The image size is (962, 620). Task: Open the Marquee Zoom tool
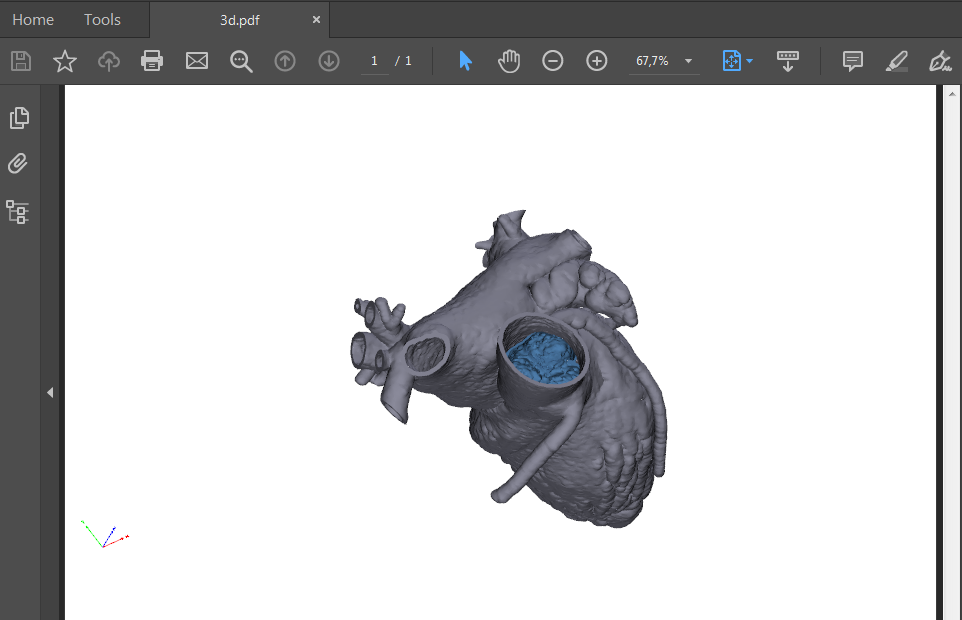point(240,61)
